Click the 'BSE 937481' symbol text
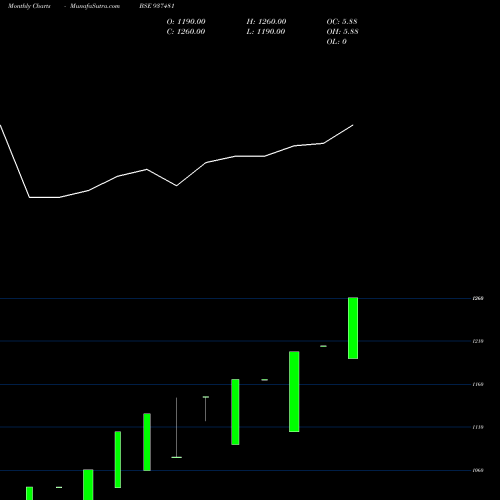This screenshot has width=500, height=500. point(157,6)
